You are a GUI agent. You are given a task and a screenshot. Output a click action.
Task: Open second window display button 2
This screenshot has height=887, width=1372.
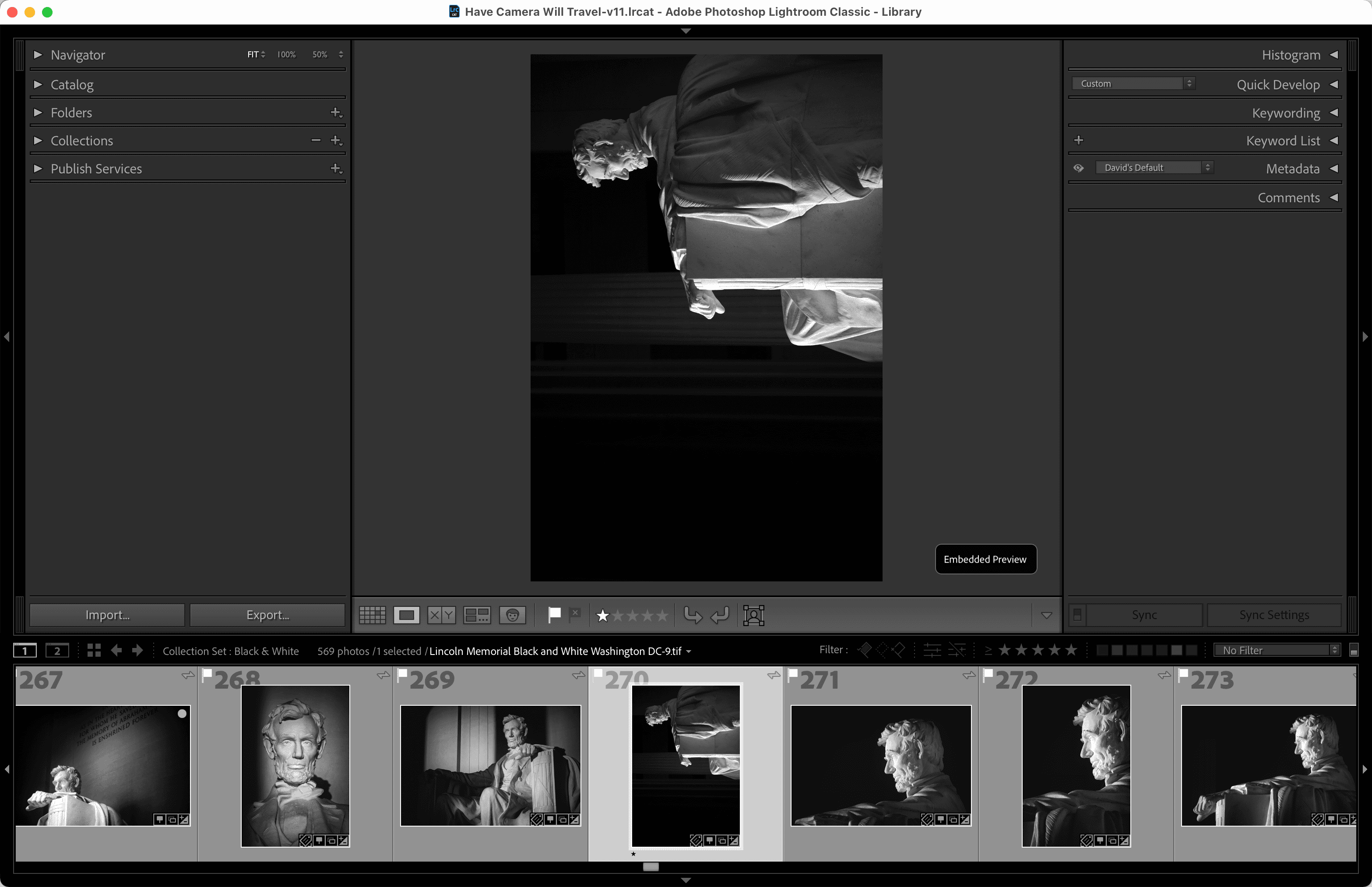pyautogui.click(x=57, y=651)
